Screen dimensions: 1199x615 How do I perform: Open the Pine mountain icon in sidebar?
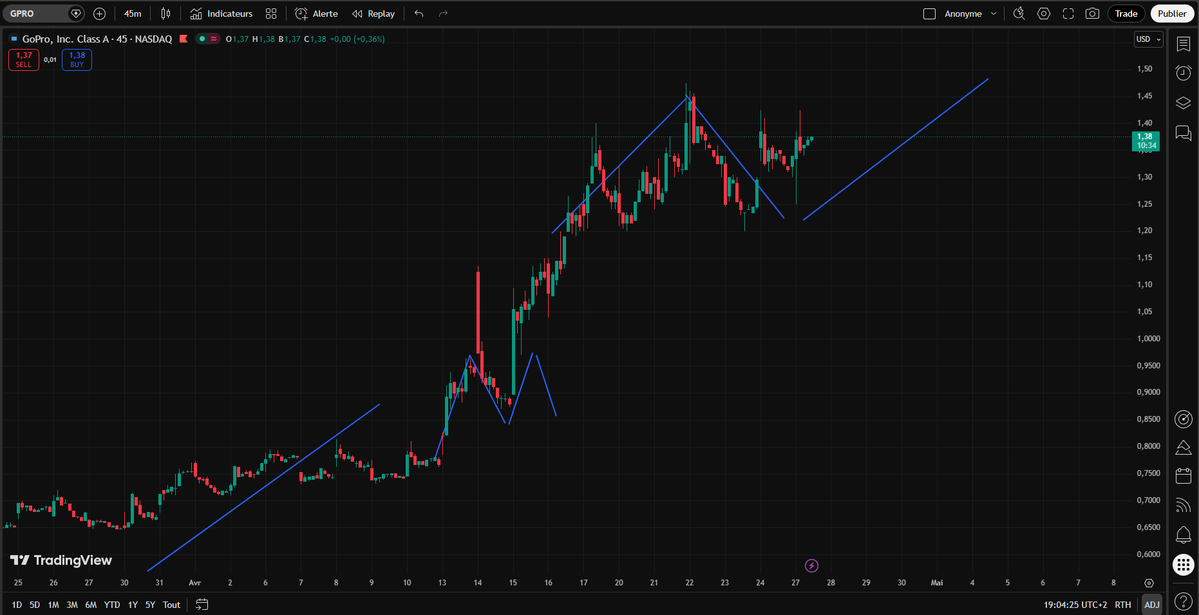[1183, 447]
